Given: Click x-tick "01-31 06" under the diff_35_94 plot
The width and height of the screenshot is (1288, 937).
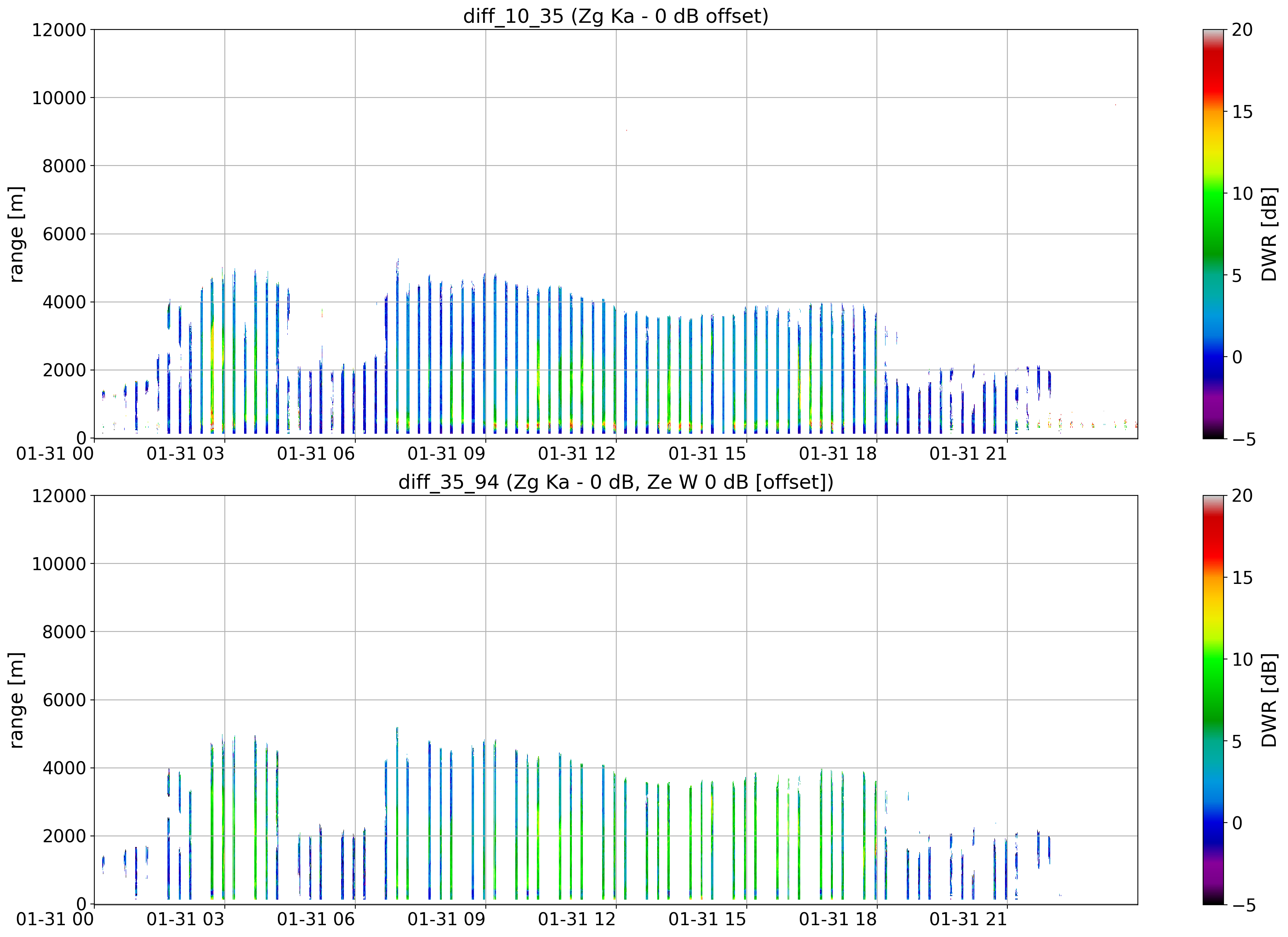Looking at the screenshot, I should [x=316, y=919].
